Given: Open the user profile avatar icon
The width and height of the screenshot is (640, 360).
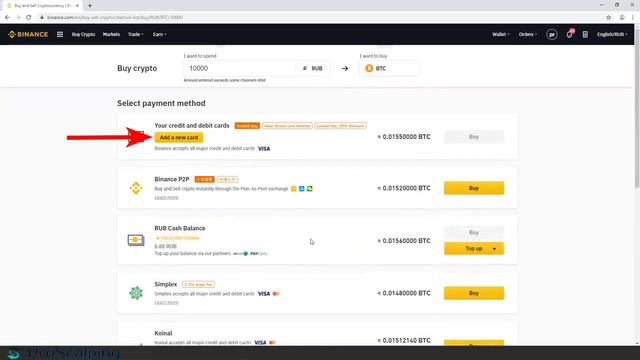Looking at the screenshot, I should (551, 35).
